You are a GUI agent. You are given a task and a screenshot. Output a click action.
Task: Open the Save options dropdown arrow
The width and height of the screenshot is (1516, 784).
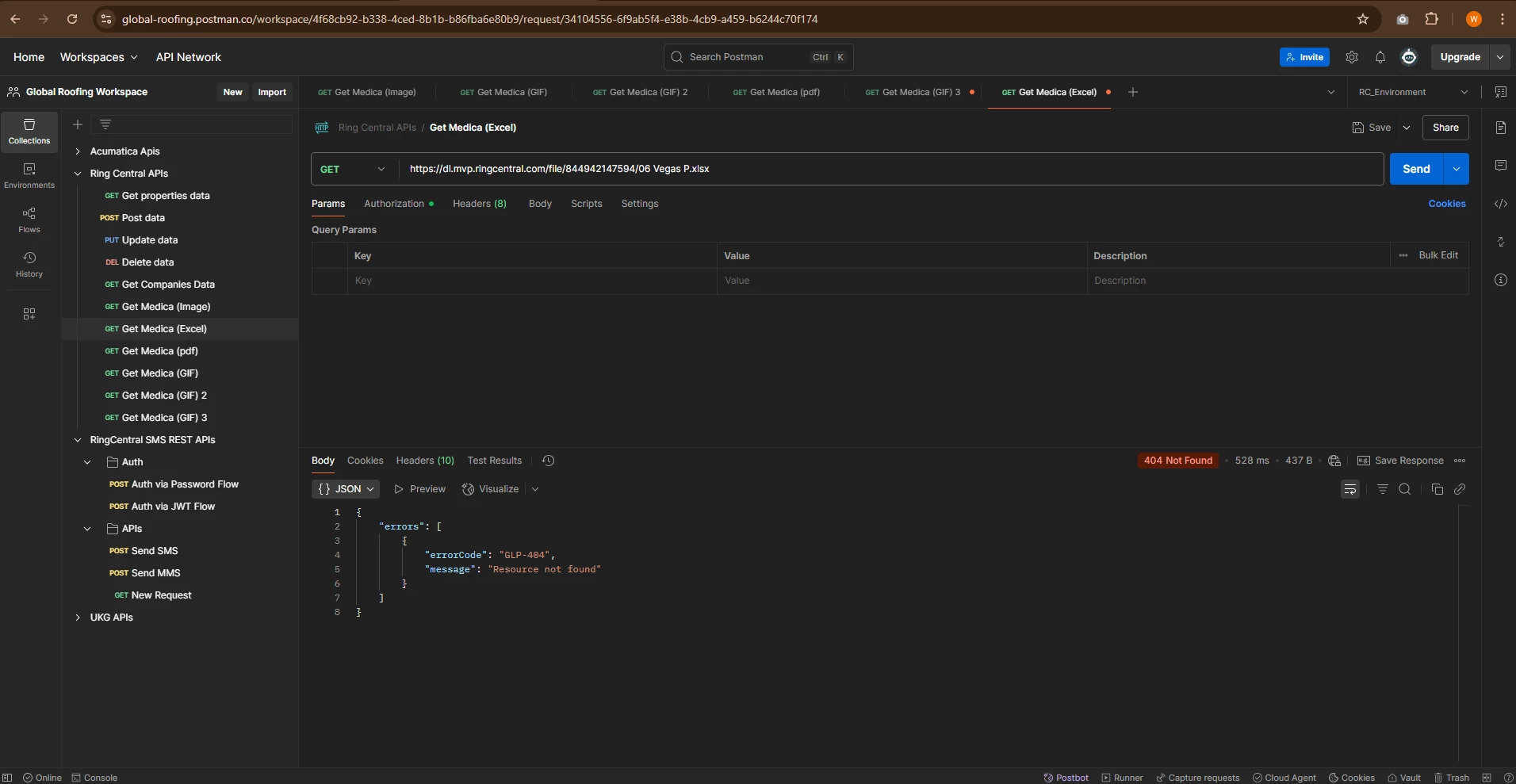click(x=1407, y=128)
